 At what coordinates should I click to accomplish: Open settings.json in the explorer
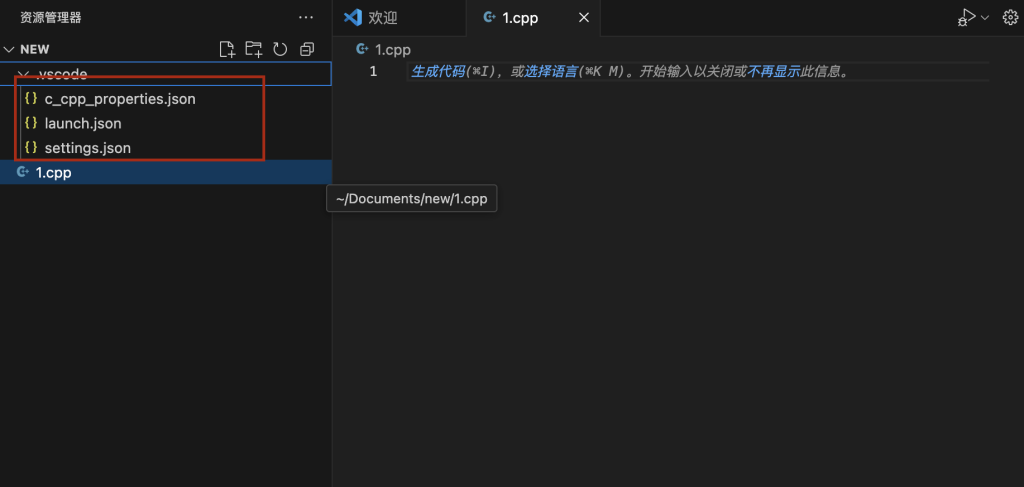[87, 147]
